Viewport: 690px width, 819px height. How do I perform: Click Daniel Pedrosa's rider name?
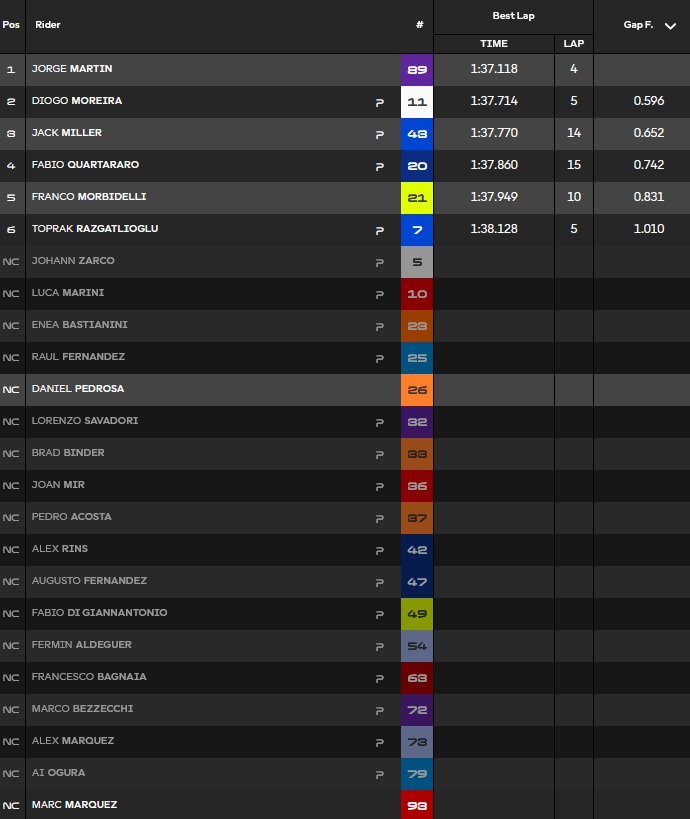pos(78,389)
